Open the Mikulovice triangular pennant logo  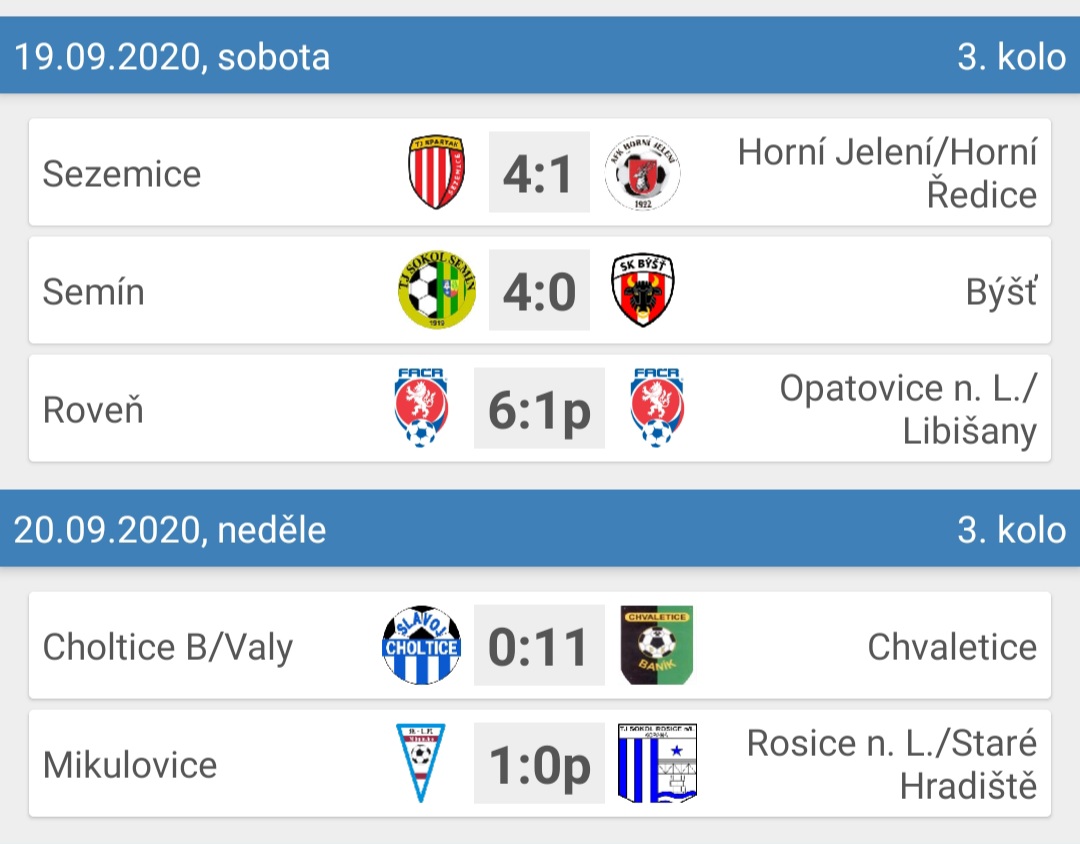421,763
